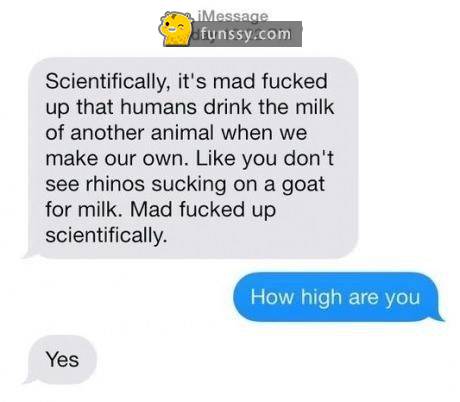
Task: Click the final word 'scientifically.' in gray bubble
Action: pos(106,236)
